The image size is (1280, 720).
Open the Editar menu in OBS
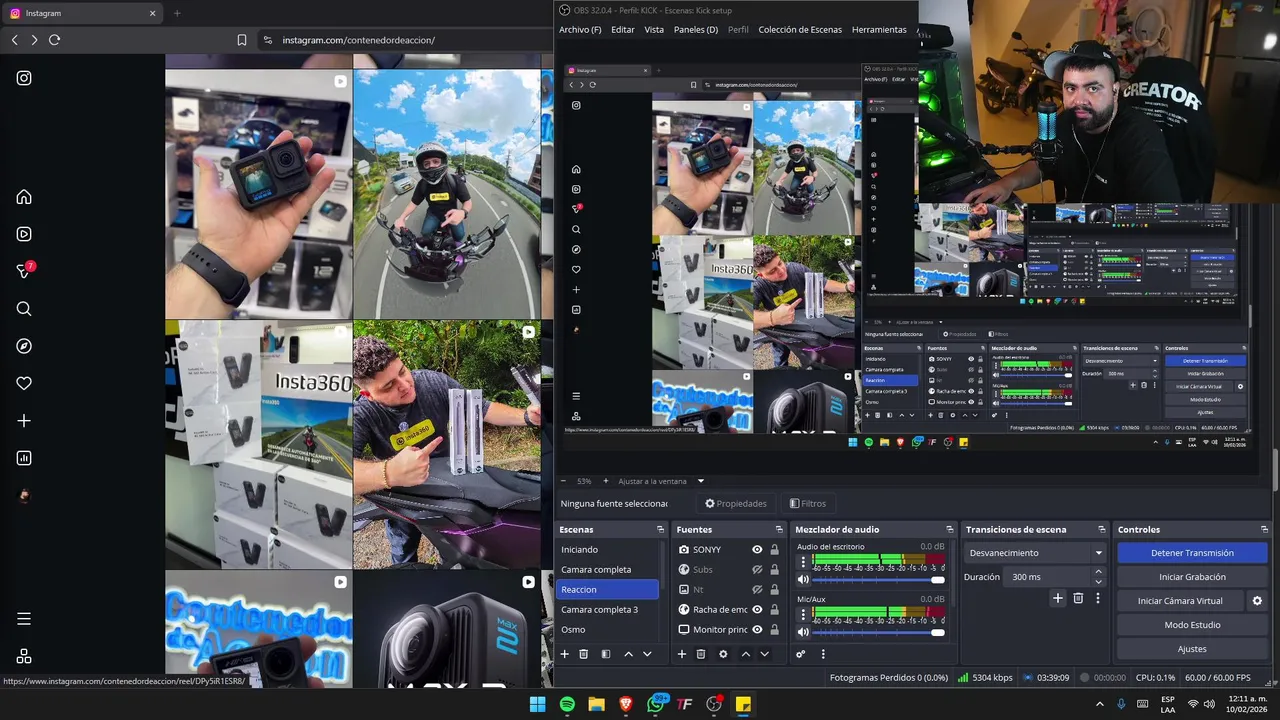[x=623, y=30]
